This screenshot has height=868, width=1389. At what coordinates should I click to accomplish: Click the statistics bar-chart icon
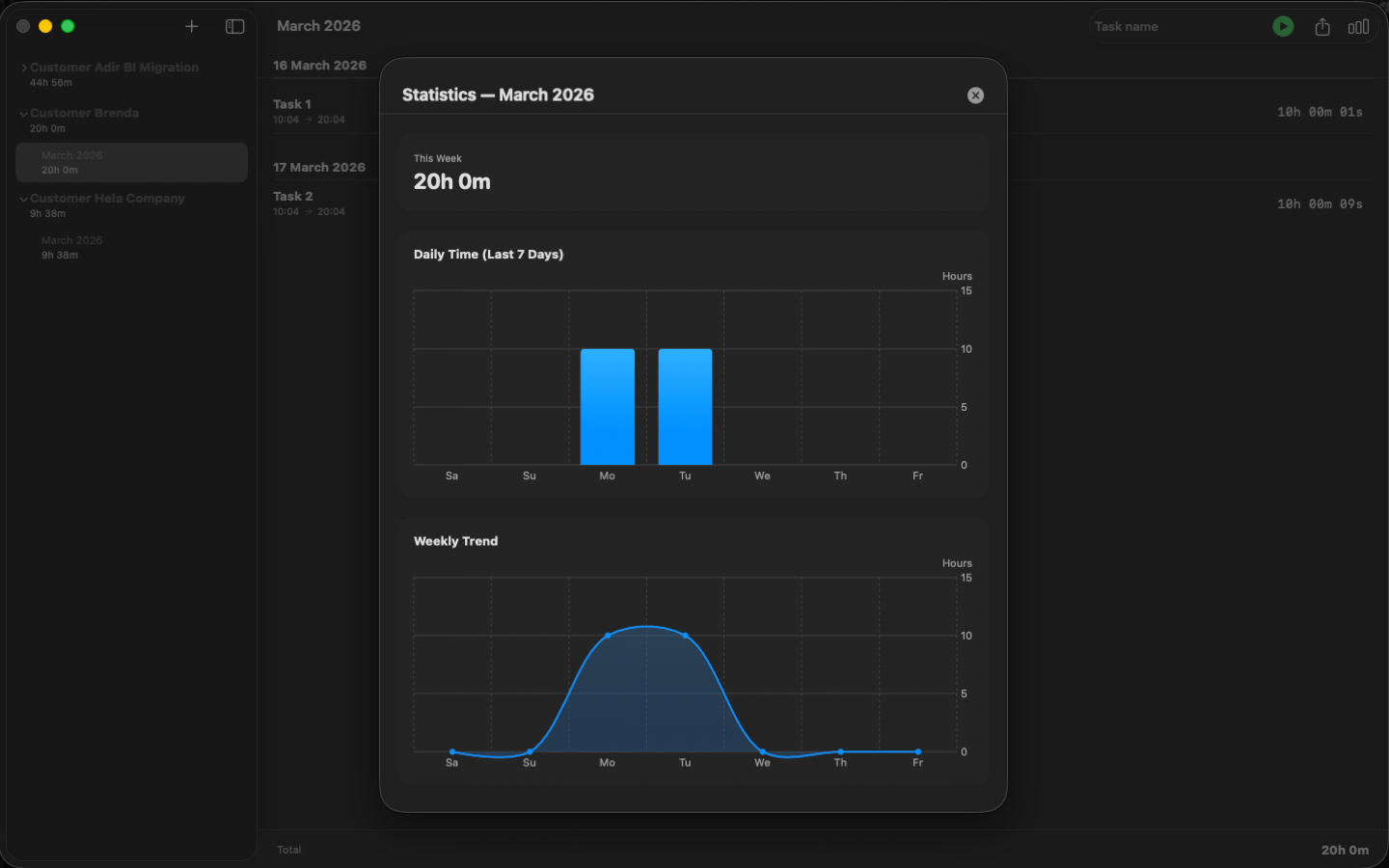click(x=1358, y=26)
